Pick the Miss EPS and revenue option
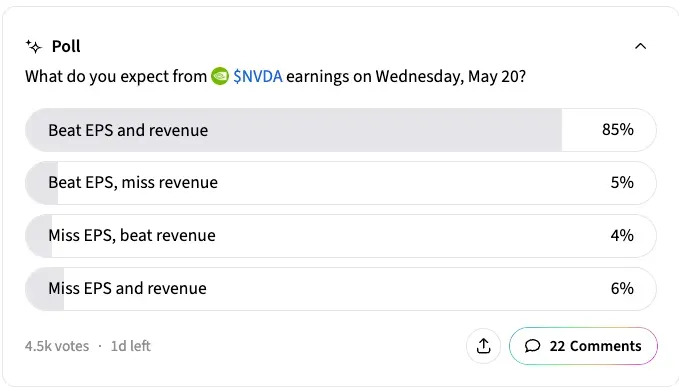 [x=341, y=289]
